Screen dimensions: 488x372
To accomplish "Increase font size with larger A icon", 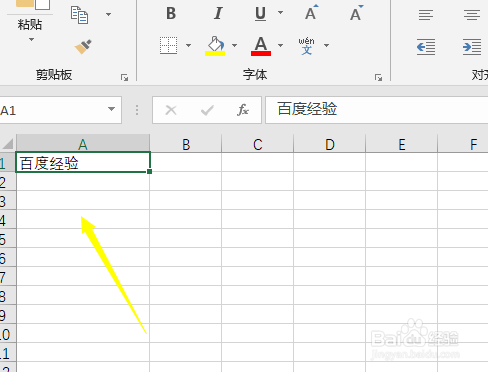I will tap(311, 12).
